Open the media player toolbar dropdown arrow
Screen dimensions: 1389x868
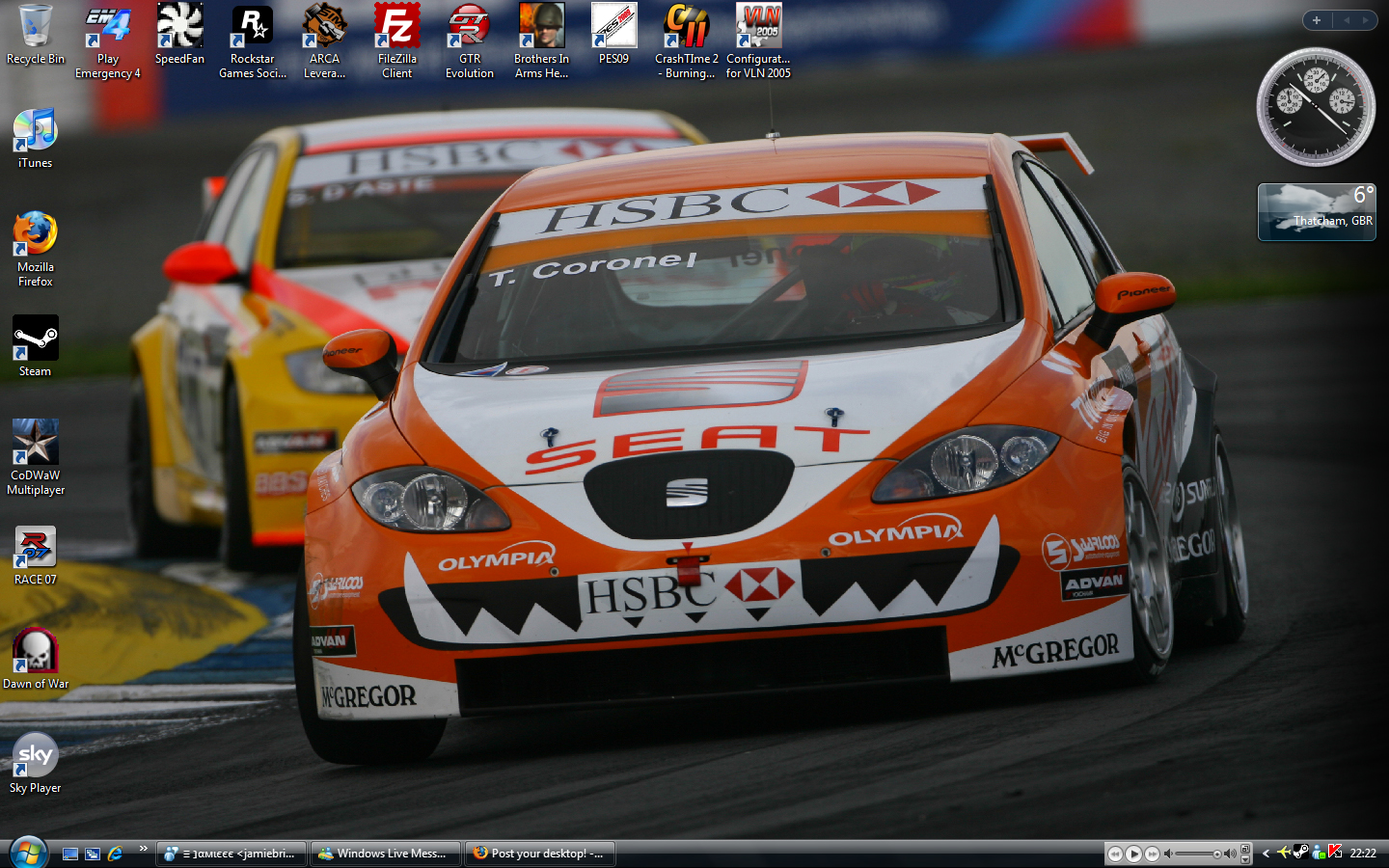coord(1245,859)
